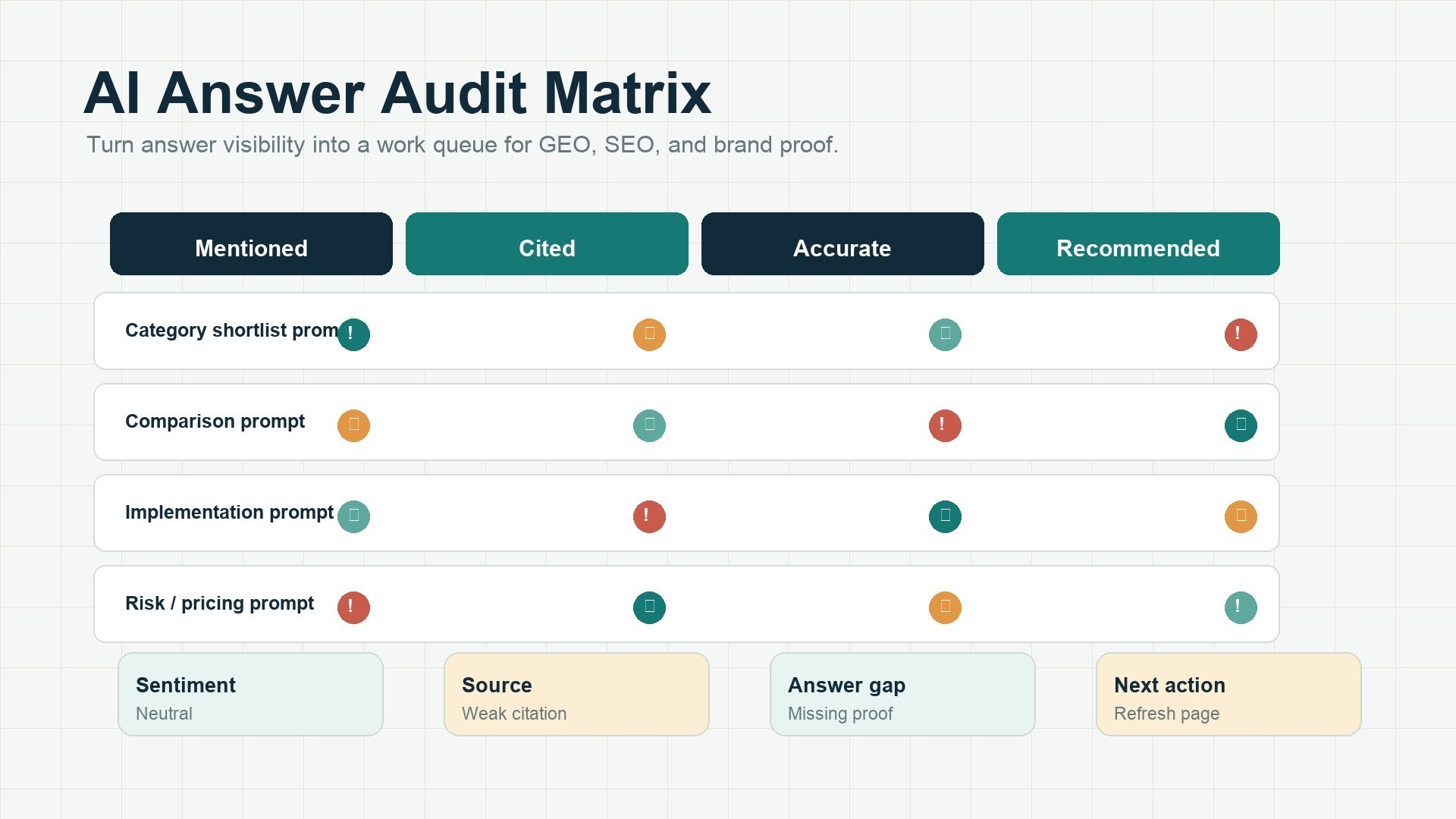The width and height of the screenshot is (1456, 819).
Task: Click the Comparison prompt row label
Action: [x=215, y=422]
